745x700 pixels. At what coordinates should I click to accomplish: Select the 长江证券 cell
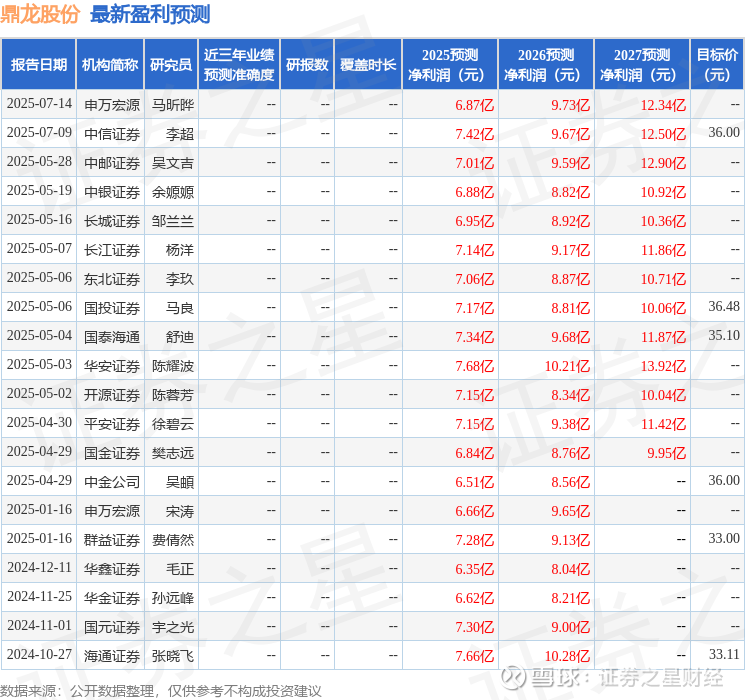click(112, 250)
